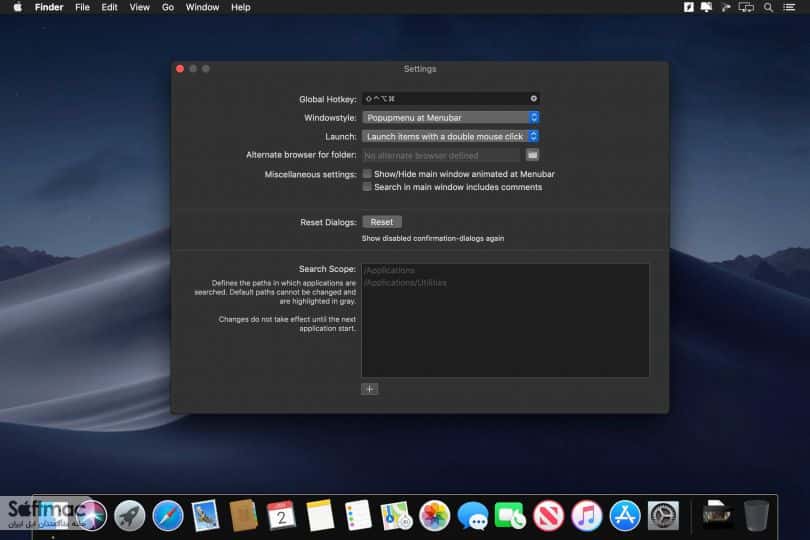Enable Search in main window includes comments
This screenshot has height=540, width=810.
pos(367,187)
